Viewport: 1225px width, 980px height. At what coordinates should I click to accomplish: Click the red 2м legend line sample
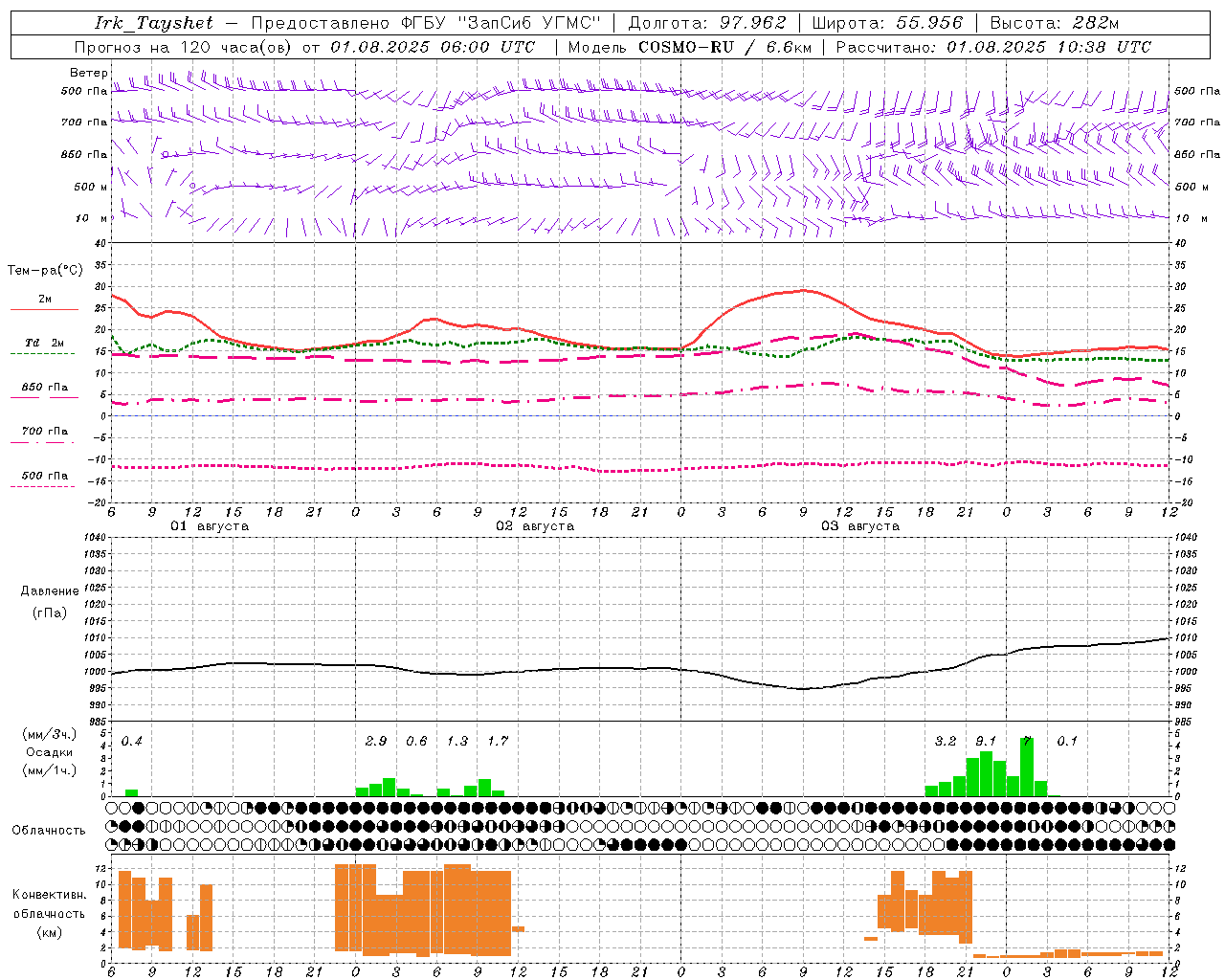[44, 309]
